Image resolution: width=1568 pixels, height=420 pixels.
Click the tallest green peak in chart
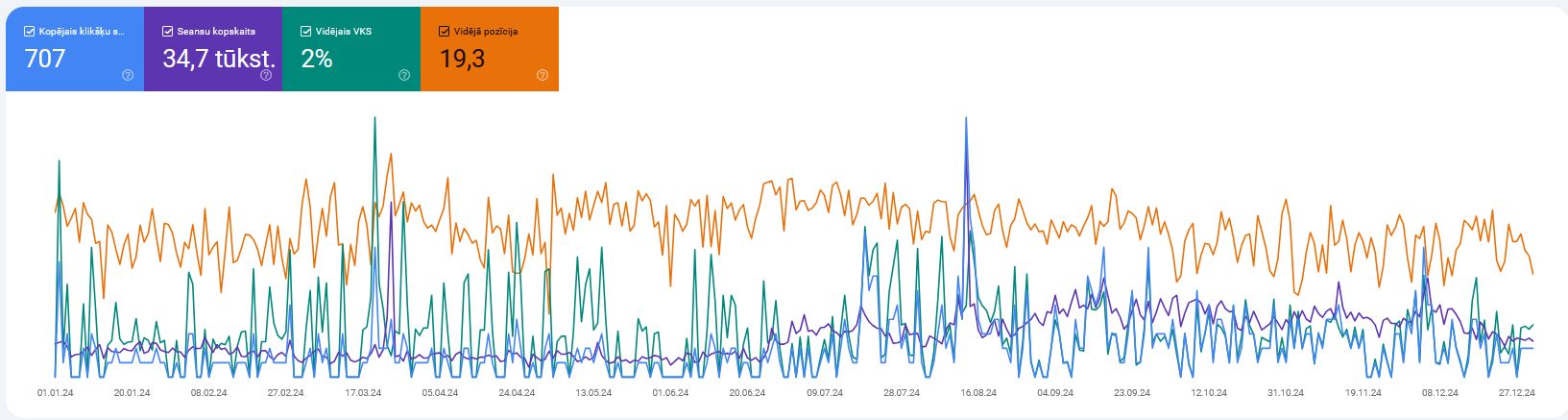tap(374, 119)
